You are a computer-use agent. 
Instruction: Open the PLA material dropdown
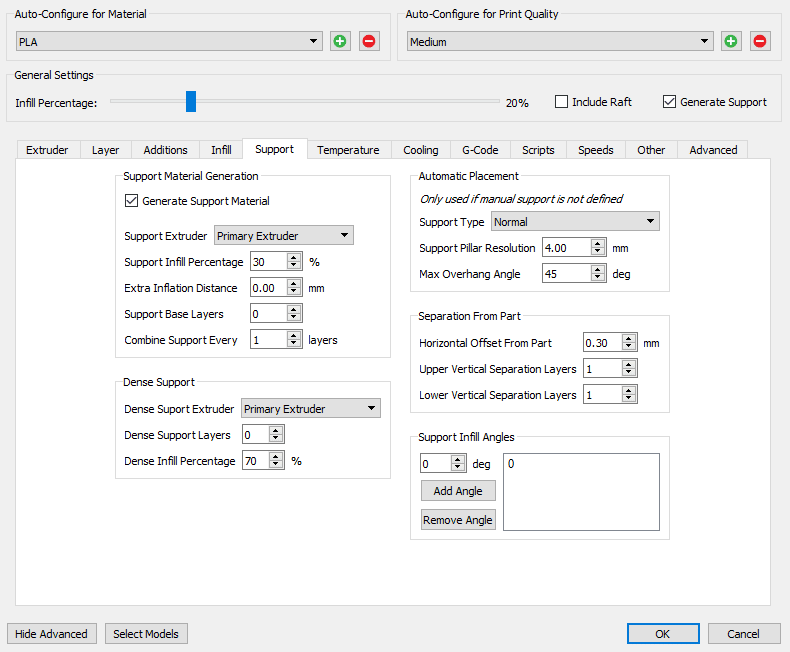click(x=169, y=41)
